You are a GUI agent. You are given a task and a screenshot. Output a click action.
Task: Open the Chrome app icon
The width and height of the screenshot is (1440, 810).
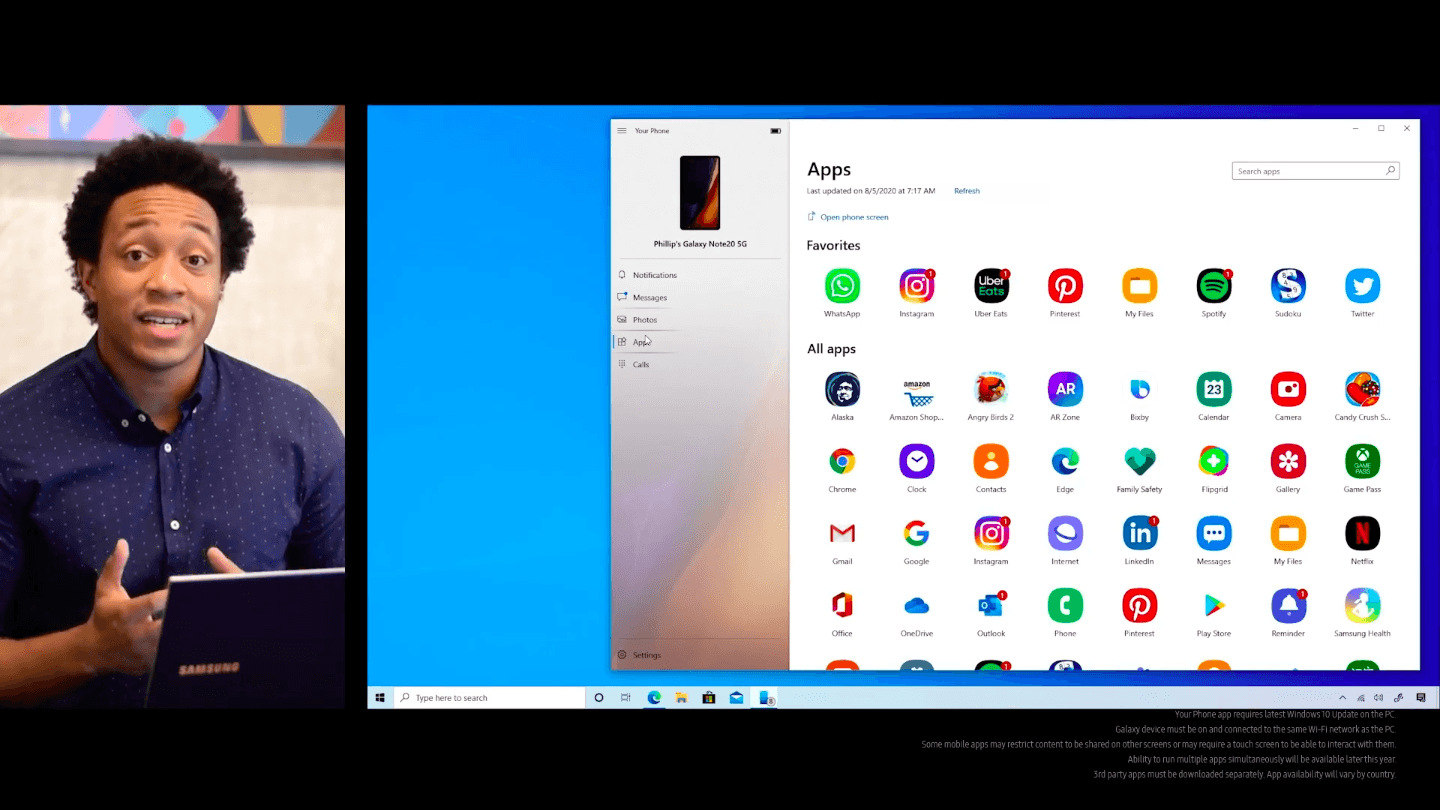[x=842, y=462]
